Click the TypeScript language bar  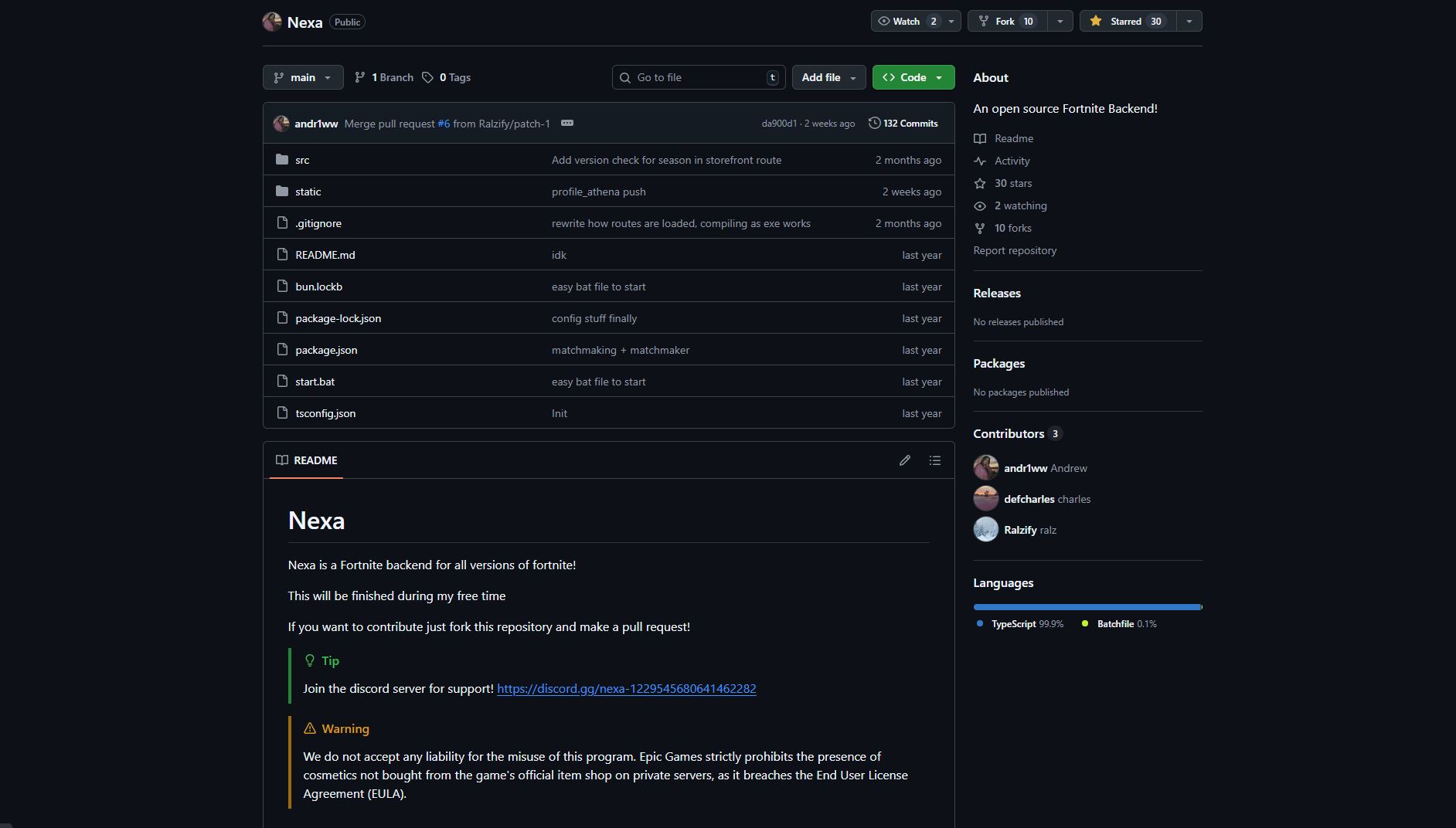click(1087, 607)
